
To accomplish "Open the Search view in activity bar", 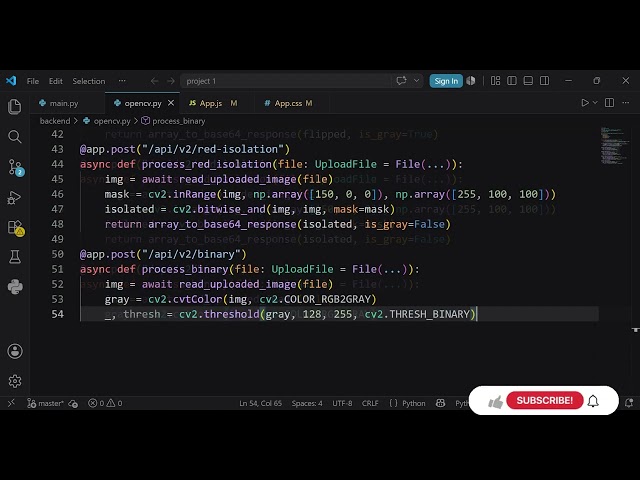I will click(x=15, y=136).
